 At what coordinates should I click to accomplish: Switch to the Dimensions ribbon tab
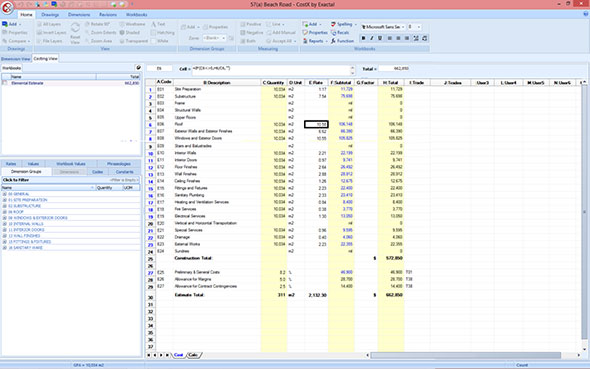[x=79, y=14]
